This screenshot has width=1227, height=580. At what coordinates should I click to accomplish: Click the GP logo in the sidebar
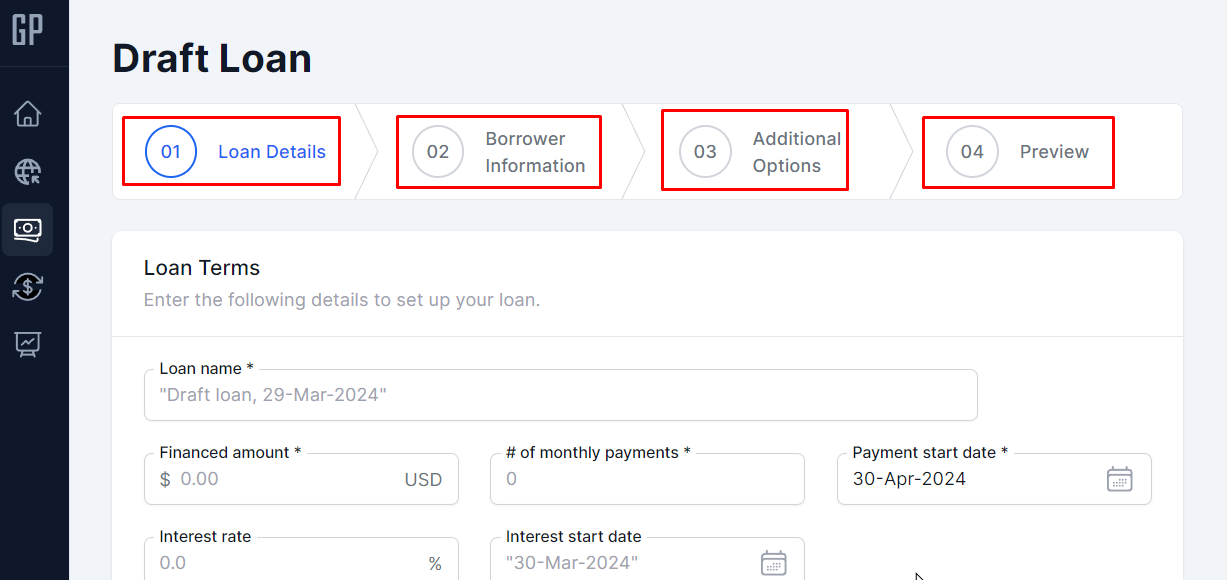coord(27,31)
